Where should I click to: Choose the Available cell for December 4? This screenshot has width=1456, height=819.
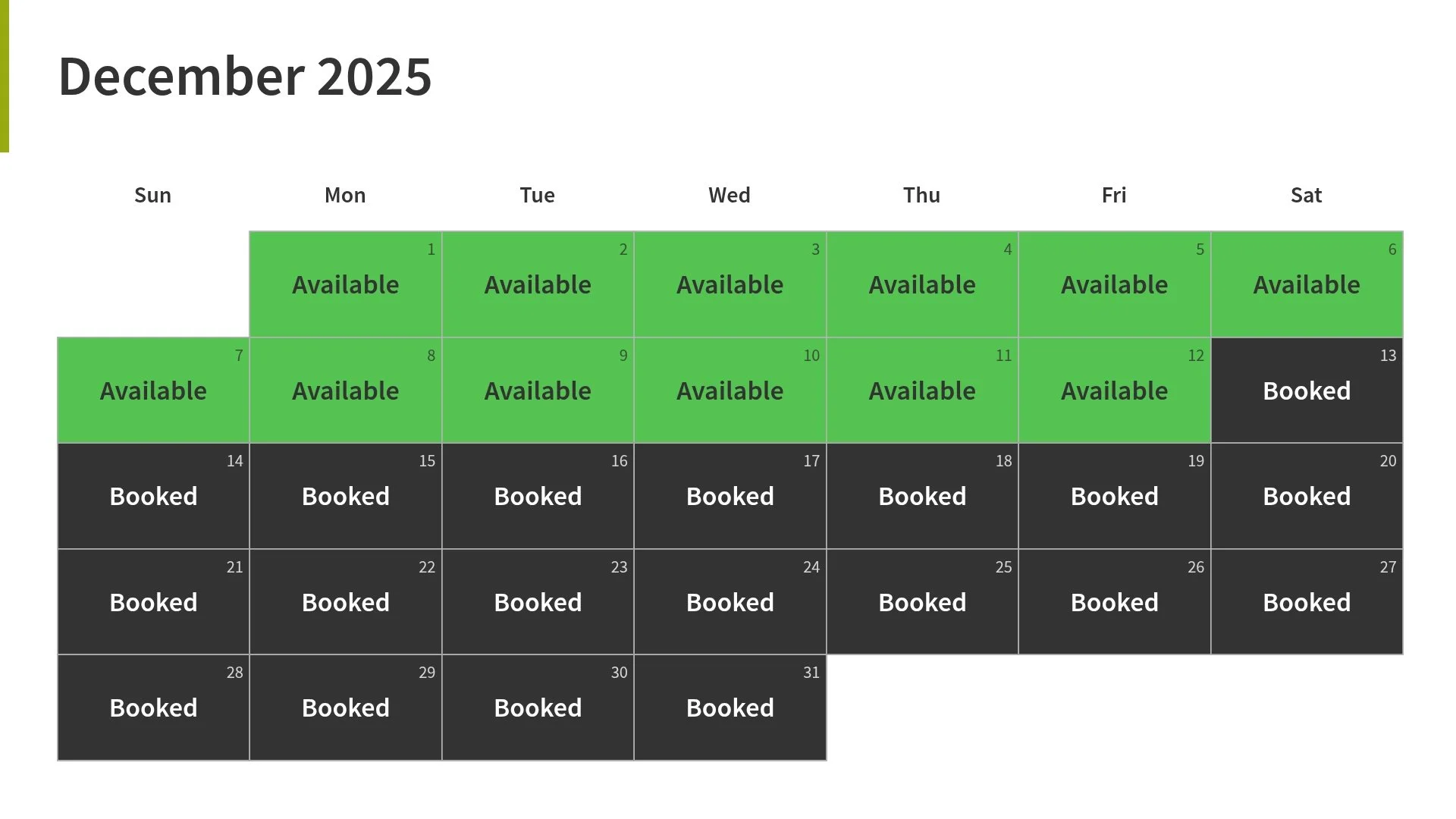pos(922,284)
